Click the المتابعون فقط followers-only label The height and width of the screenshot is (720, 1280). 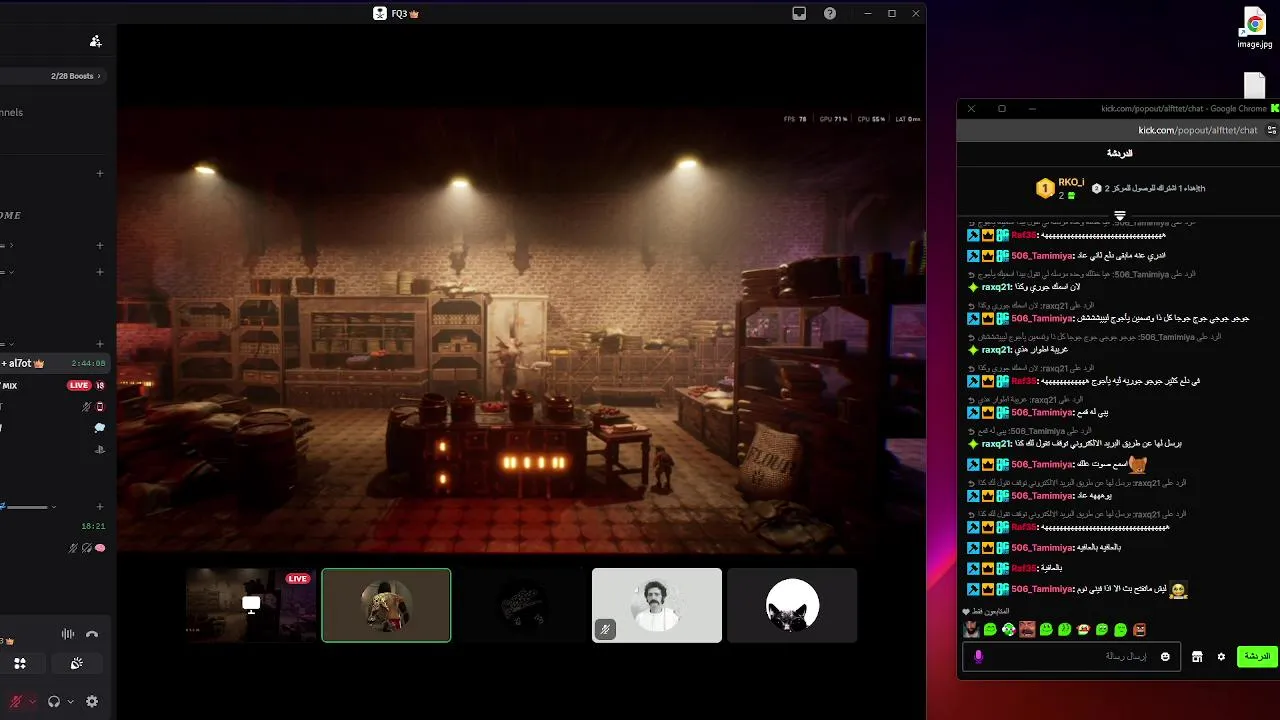991,611
